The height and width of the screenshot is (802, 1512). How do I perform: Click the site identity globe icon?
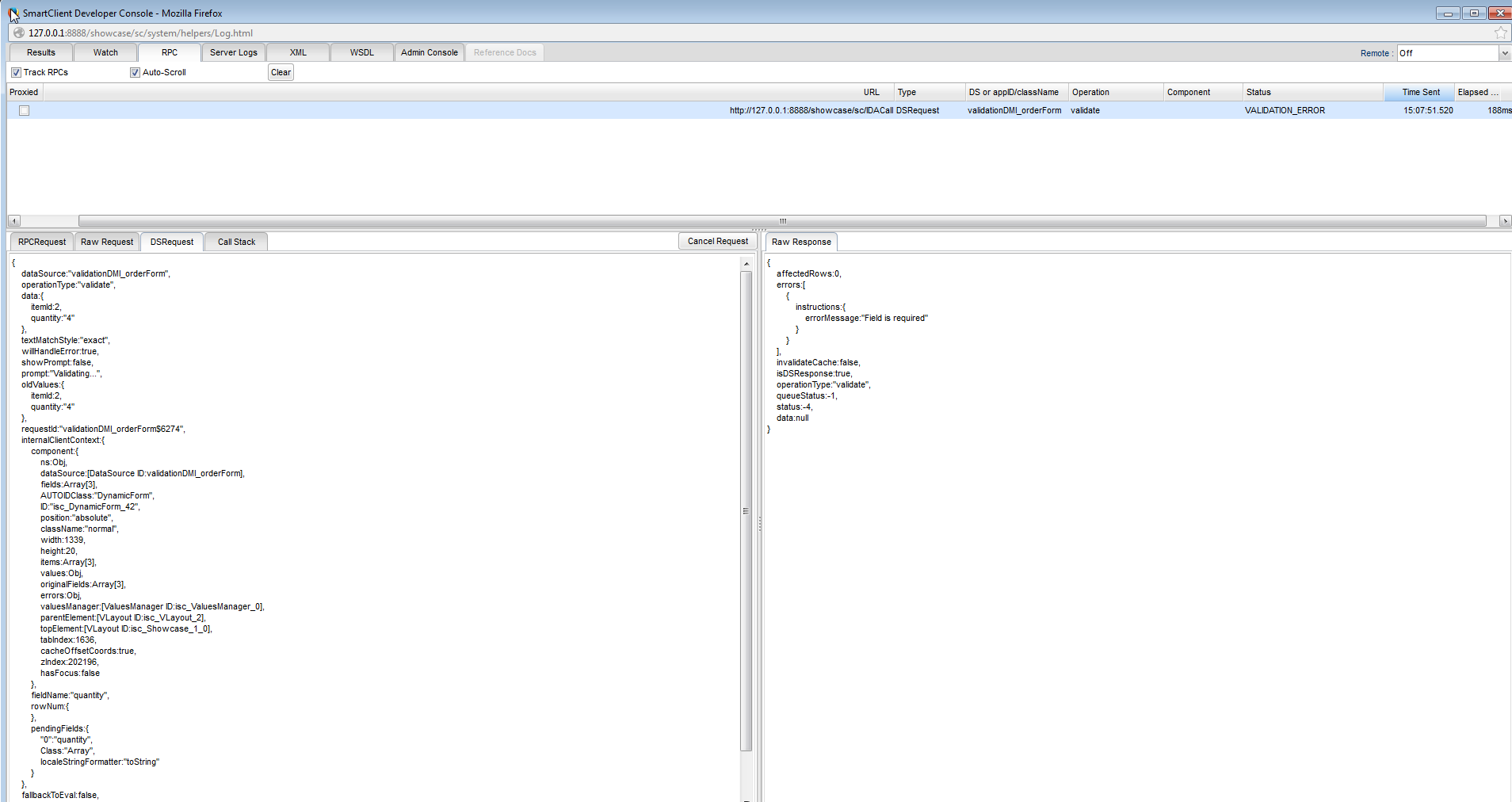(x=18, y=32)
